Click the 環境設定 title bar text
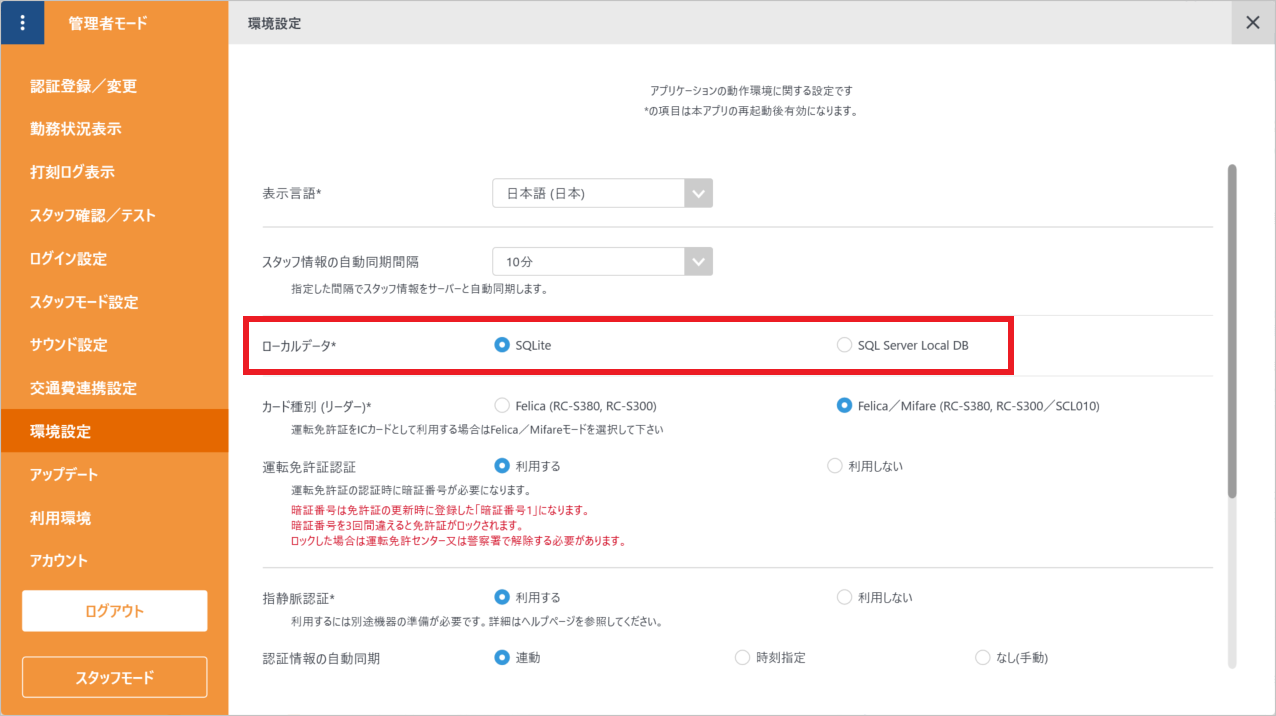Screen dimensions: 1276x716 pyautogui.click(x=275, y=23)
